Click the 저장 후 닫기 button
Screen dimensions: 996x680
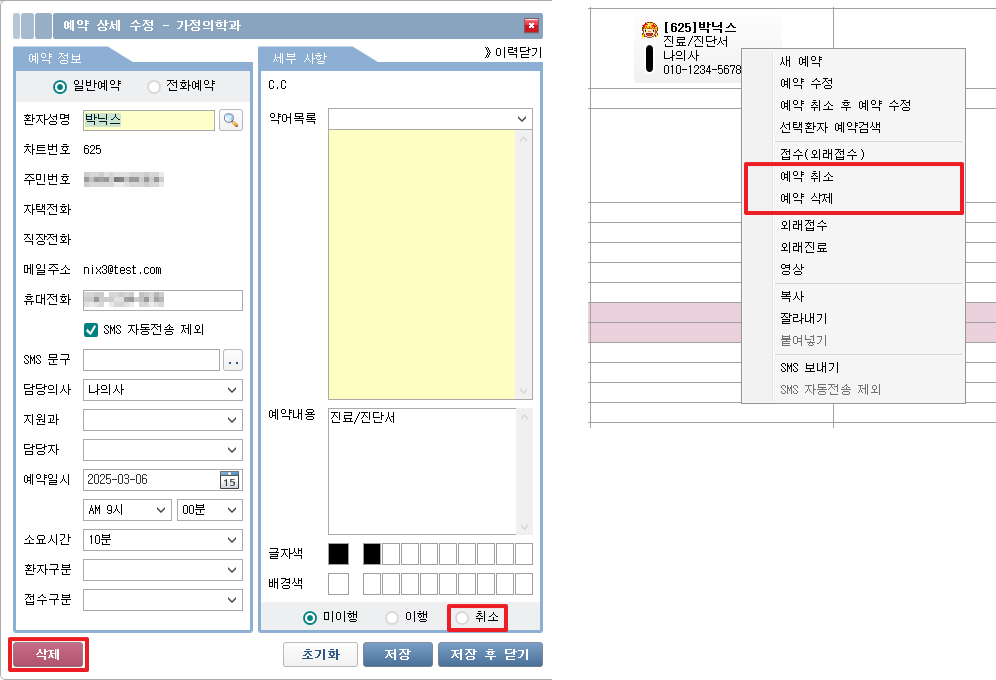coord(490,655)
